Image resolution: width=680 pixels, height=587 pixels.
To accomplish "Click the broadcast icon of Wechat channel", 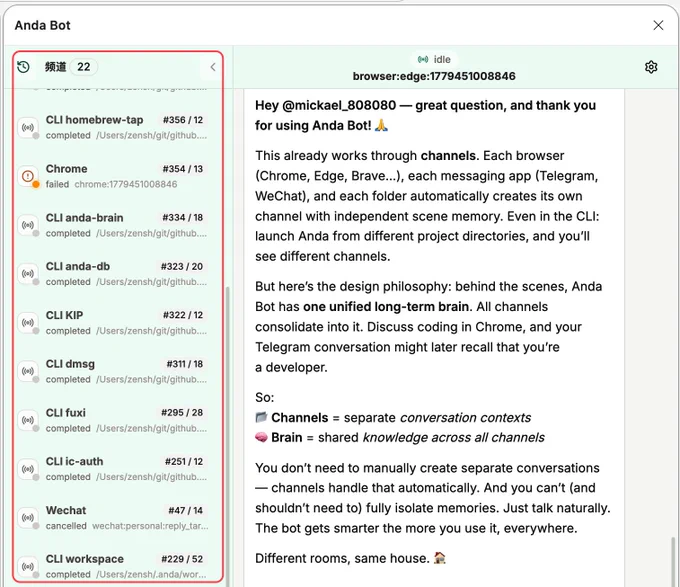I will pos(28,518).
